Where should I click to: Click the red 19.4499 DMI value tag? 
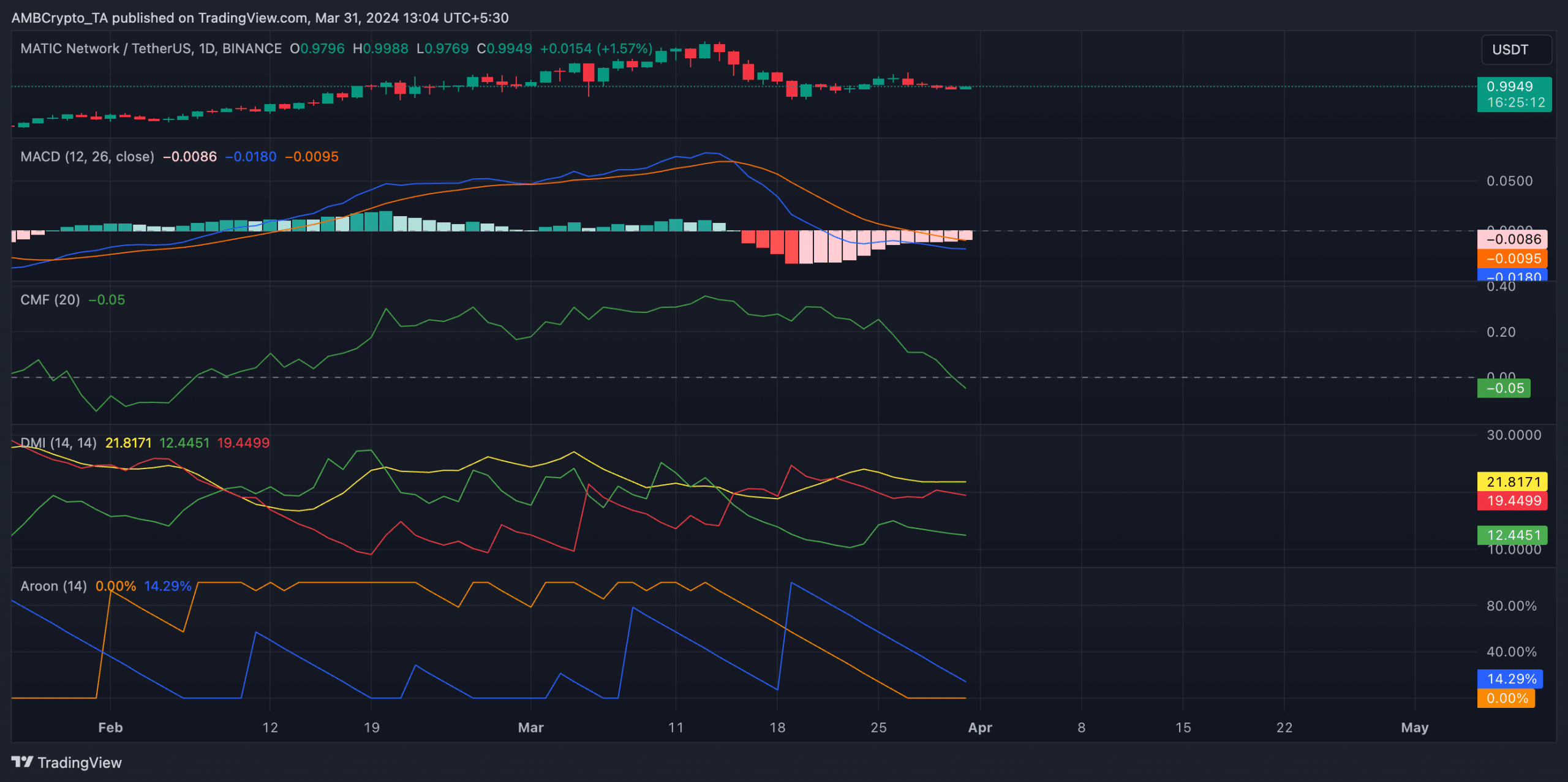(1513, 501)
